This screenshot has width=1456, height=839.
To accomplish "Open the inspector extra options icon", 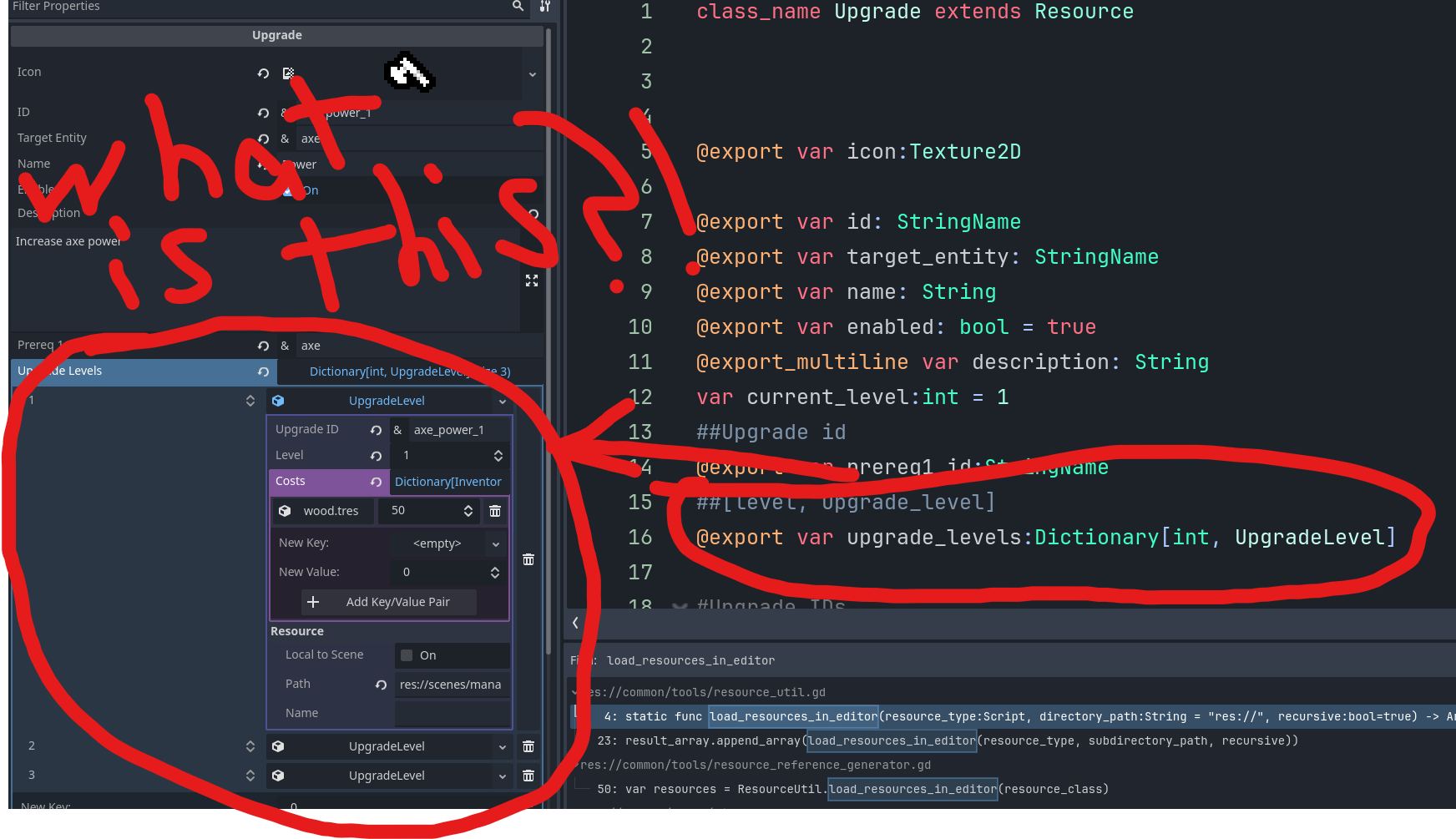I will [546, 6].
